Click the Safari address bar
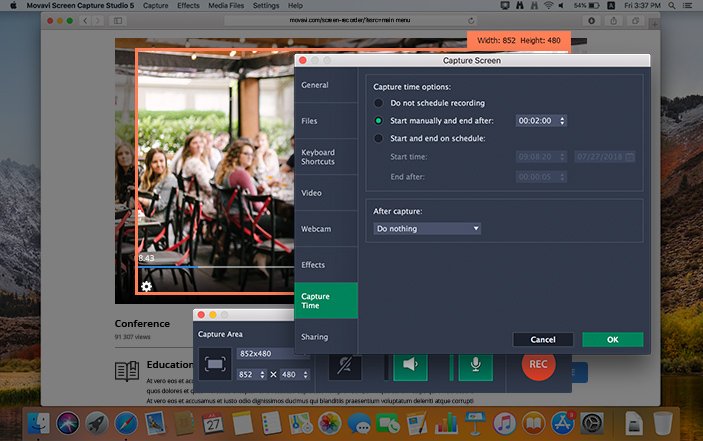 coord(351,20)
